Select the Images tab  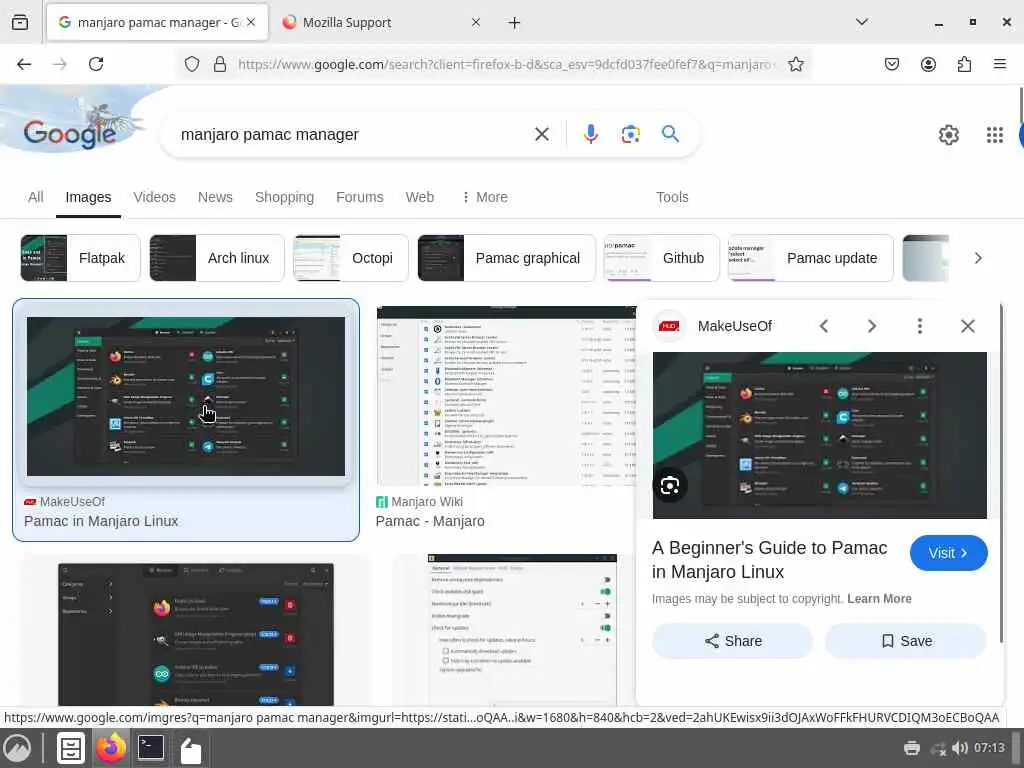(88, 197)
